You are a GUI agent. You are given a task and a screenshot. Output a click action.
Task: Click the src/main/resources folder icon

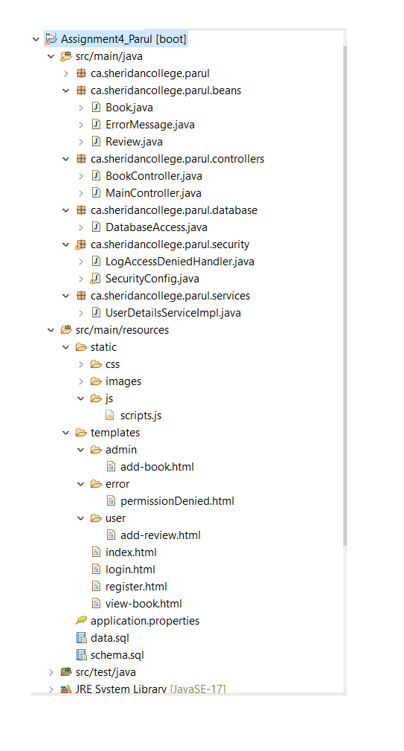[x=66, y=330]
